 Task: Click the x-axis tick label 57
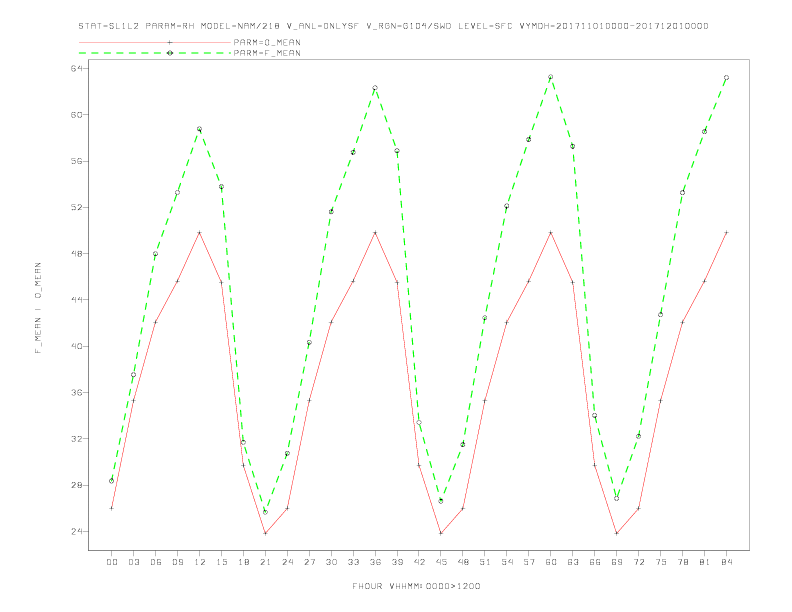click(x=529, y=562)
